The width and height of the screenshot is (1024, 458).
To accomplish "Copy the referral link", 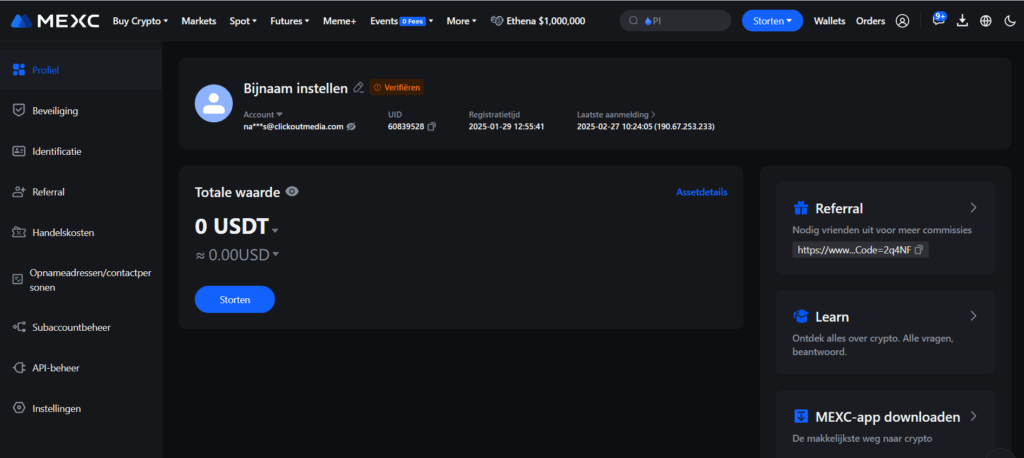I will pyautogui.click(x=918, y=249).
